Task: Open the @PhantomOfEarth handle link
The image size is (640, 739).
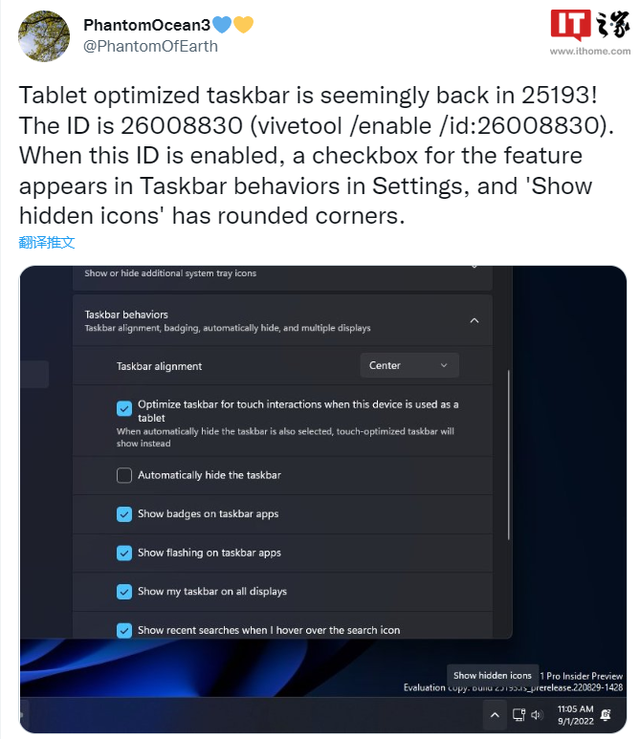Action: pyautogui.click(x=150, y=46)
